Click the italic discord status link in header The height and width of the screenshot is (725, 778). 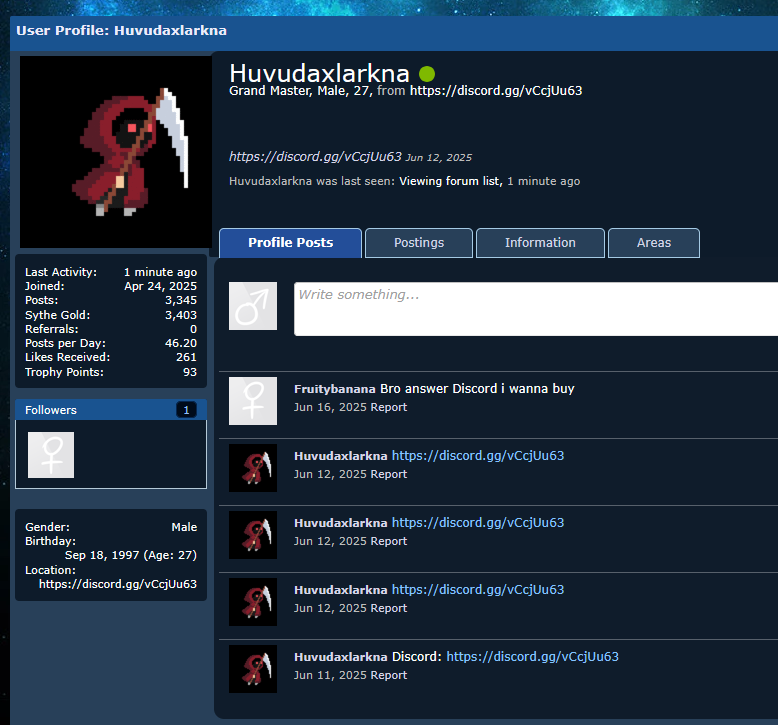pos(315,157)
